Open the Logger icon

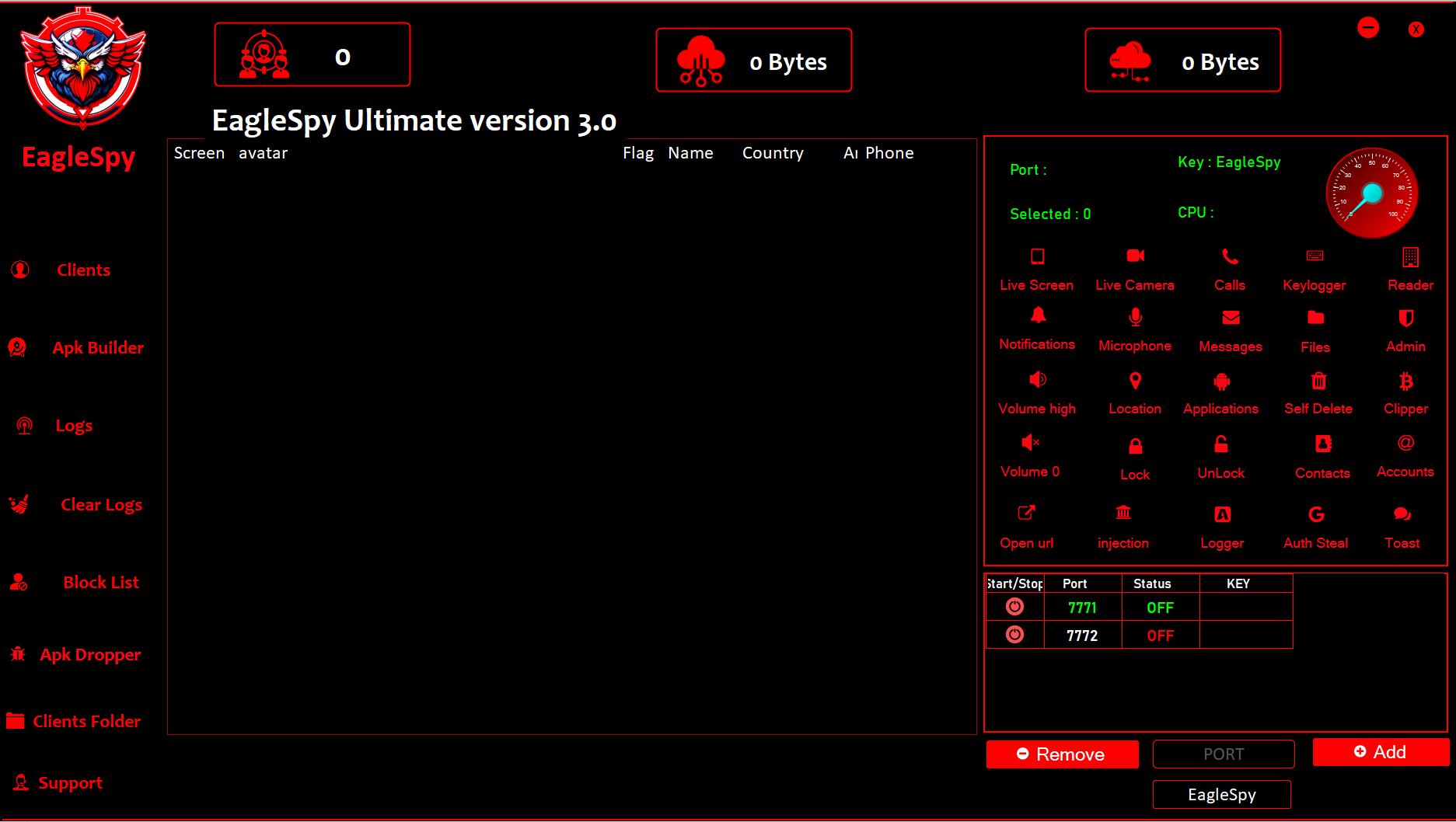[1222, 514]
